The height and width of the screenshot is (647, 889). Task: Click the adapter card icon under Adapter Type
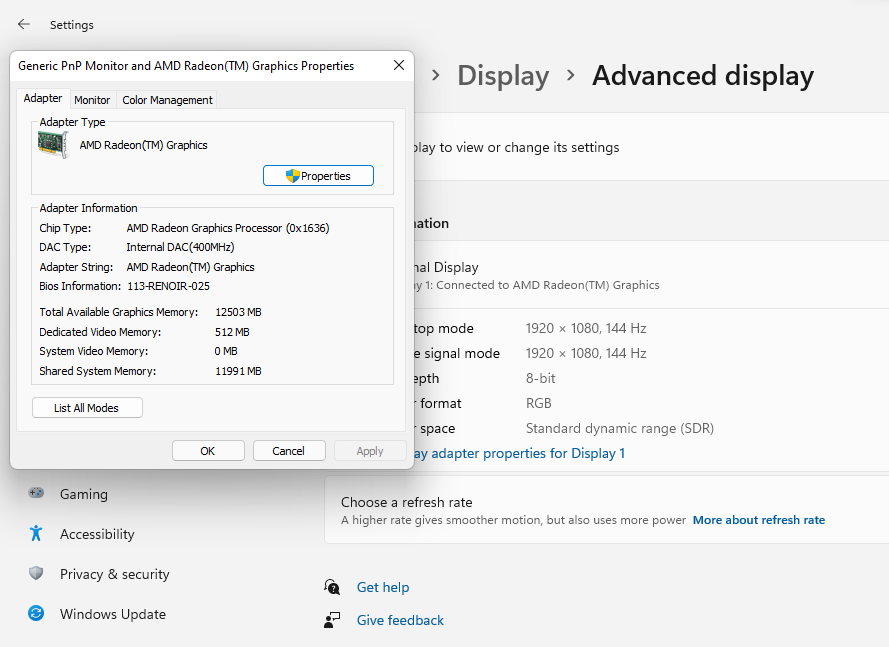click(x=53, y=145)
